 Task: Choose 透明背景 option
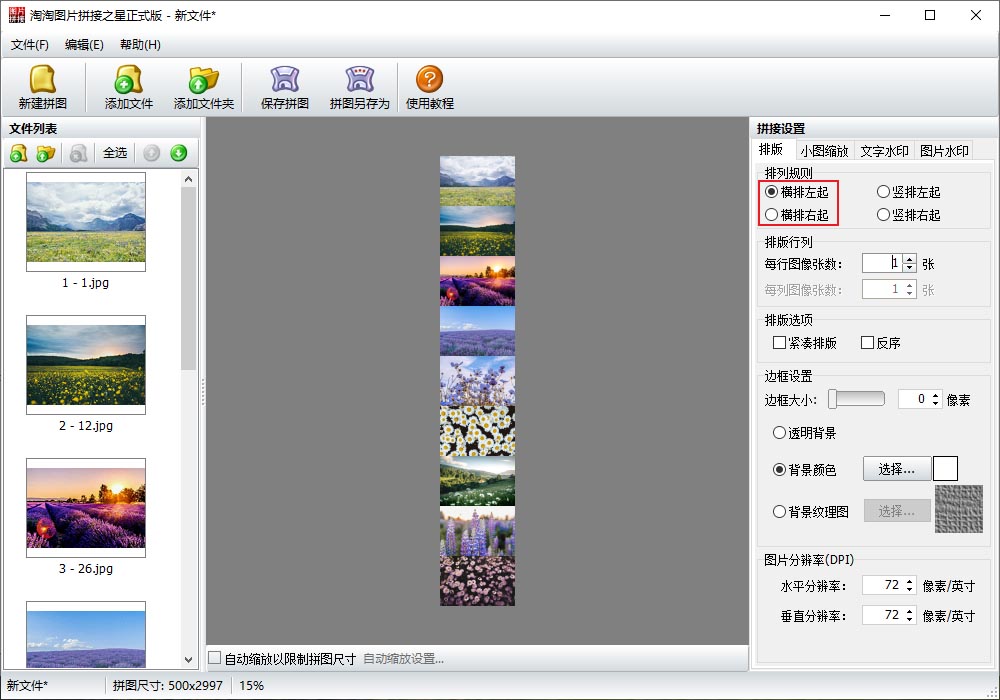(x=804, y=433)
